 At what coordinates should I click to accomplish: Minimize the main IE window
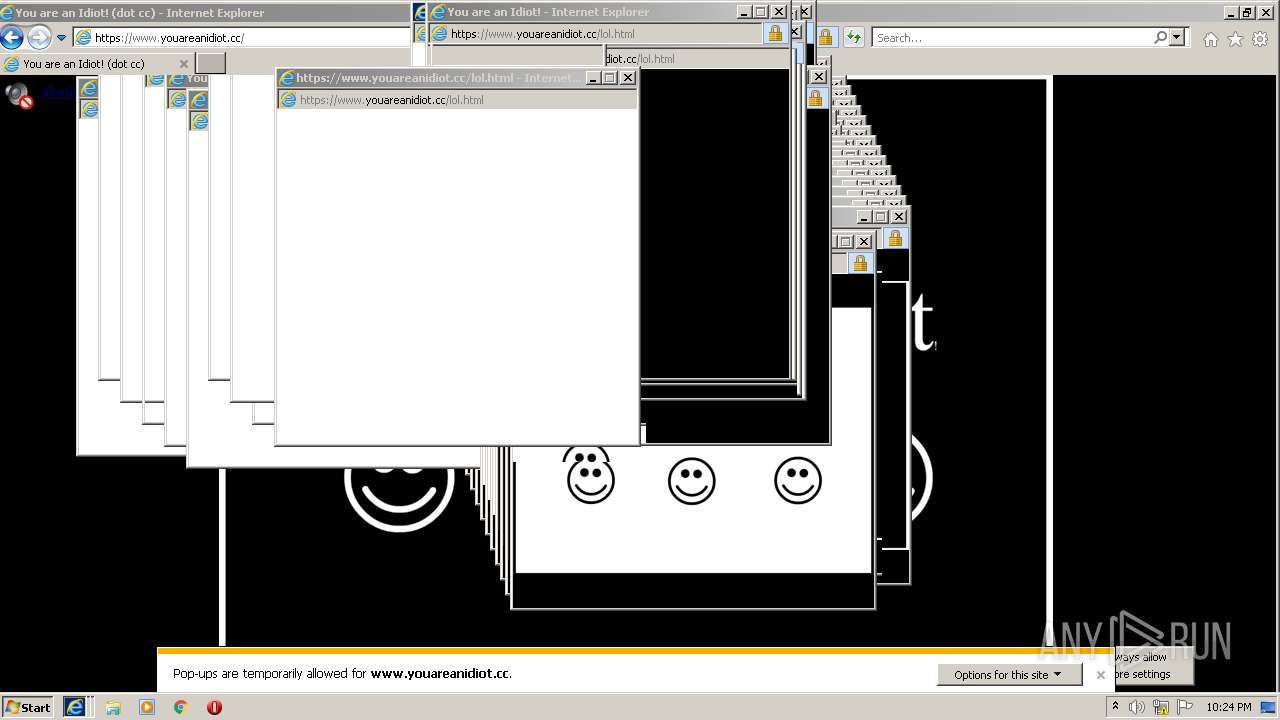pos(1230,12)
